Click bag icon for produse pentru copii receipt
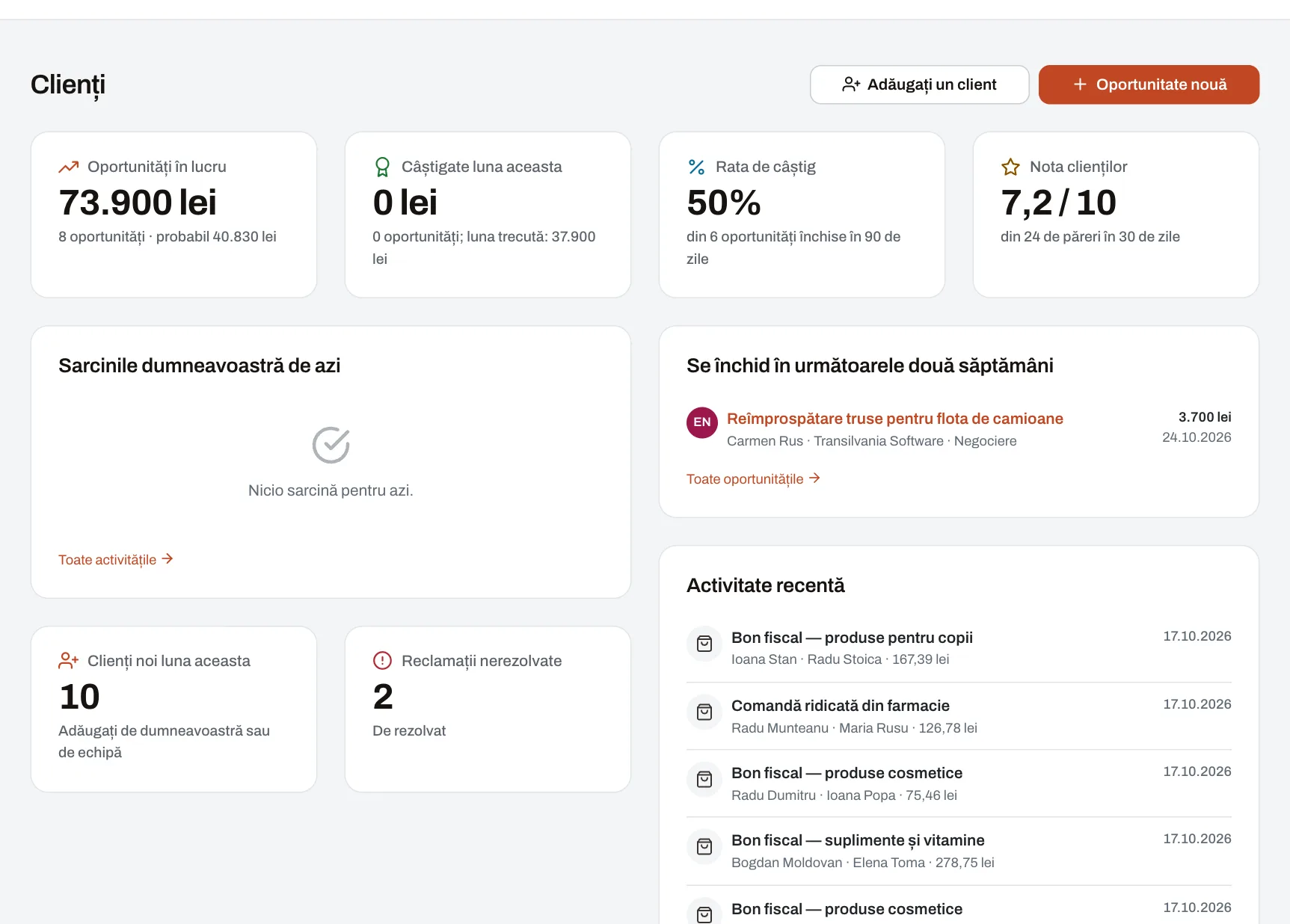Viewport: 1290px width, 924px height. 704,644
